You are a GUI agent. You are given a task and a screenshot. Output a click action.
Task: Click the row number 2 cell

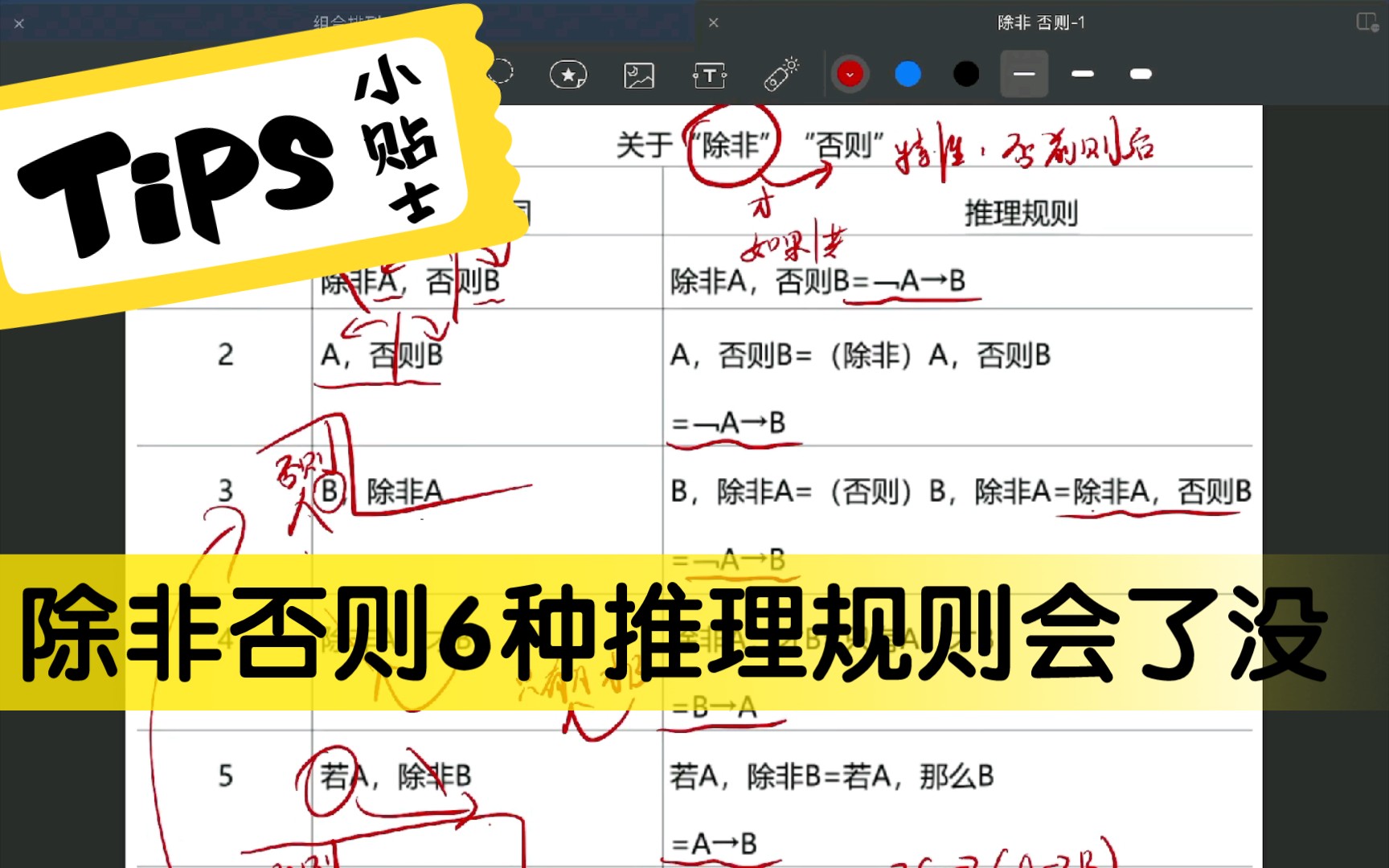point(226,354)
